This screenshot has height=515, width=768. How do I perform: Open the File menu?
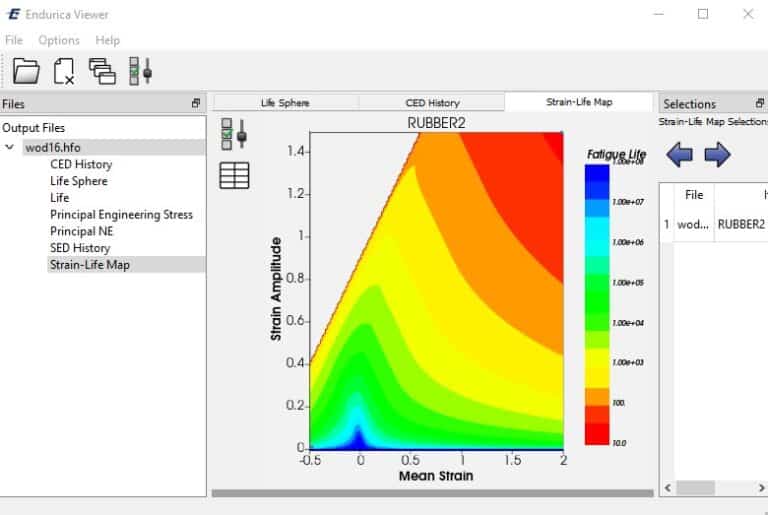tap(14, 40)
